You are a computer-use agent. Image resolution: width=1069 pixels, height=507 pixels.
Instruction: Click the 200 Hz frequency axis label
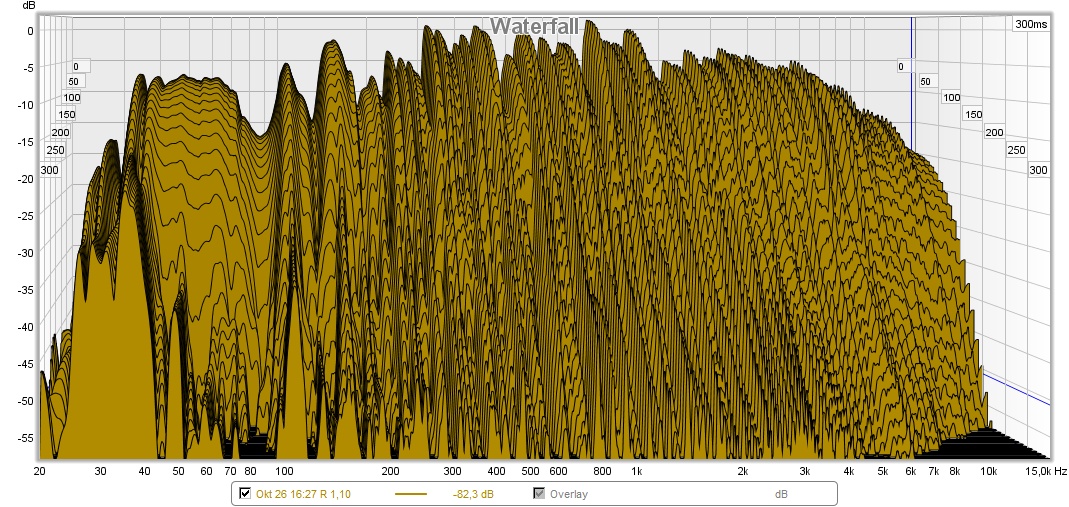coord(391,471)
